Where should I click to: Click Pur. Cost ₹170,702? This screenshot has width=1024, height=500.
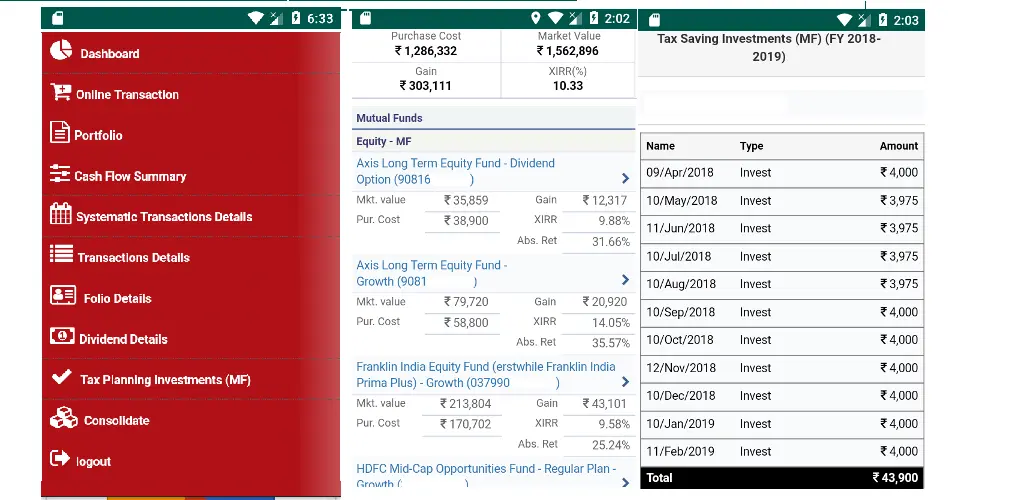tap(466, 424)
